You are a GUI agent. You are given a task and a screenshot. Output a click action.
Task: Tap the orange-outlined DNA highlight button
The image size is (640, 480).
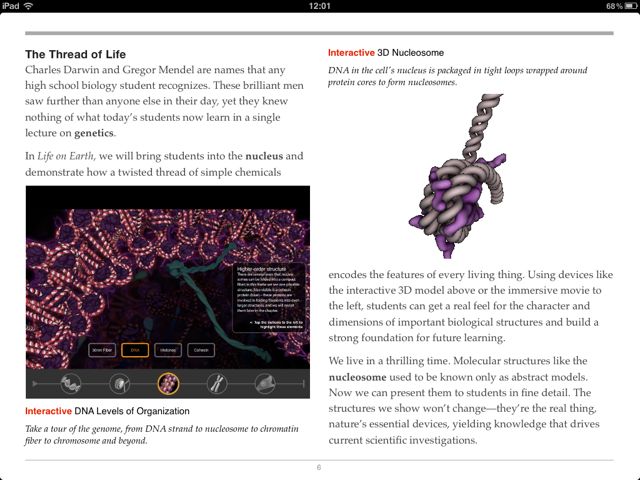(x=135, y=350)
